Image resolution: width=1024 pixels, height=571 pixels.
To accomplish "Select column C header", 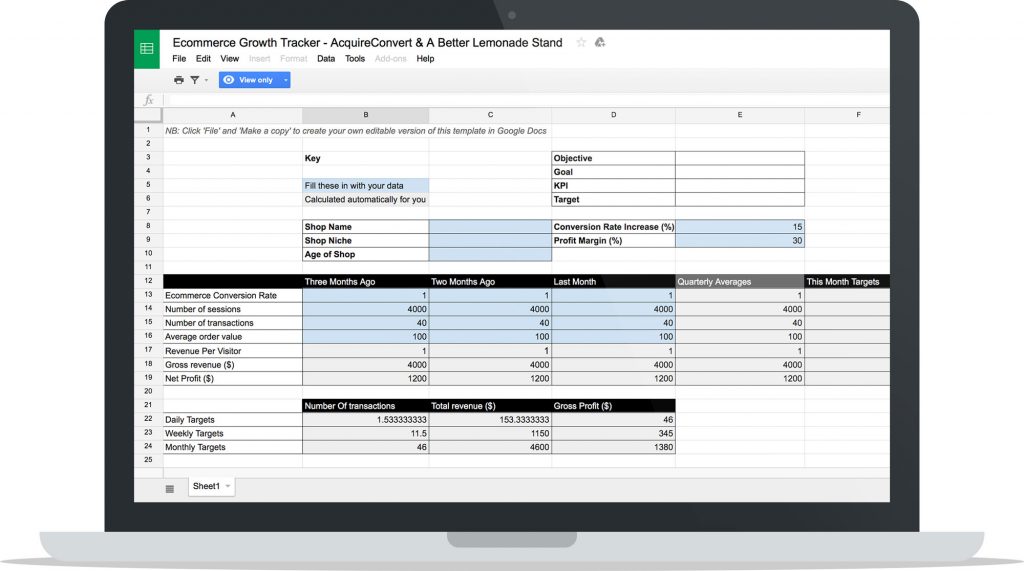I will [490, 115].
